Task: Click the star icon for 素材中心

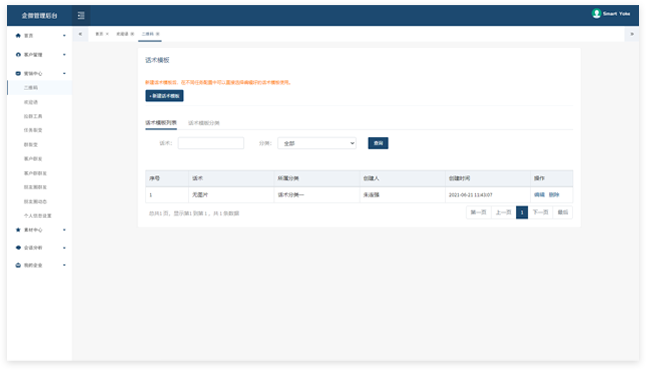Action: point(18,230)
